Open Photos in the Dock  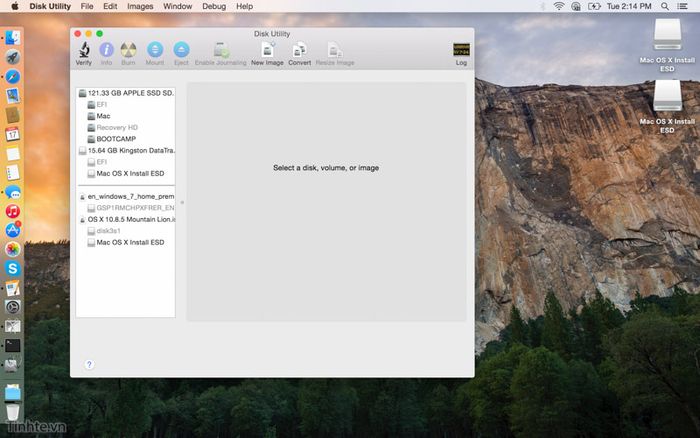click(x=12, y=249)
